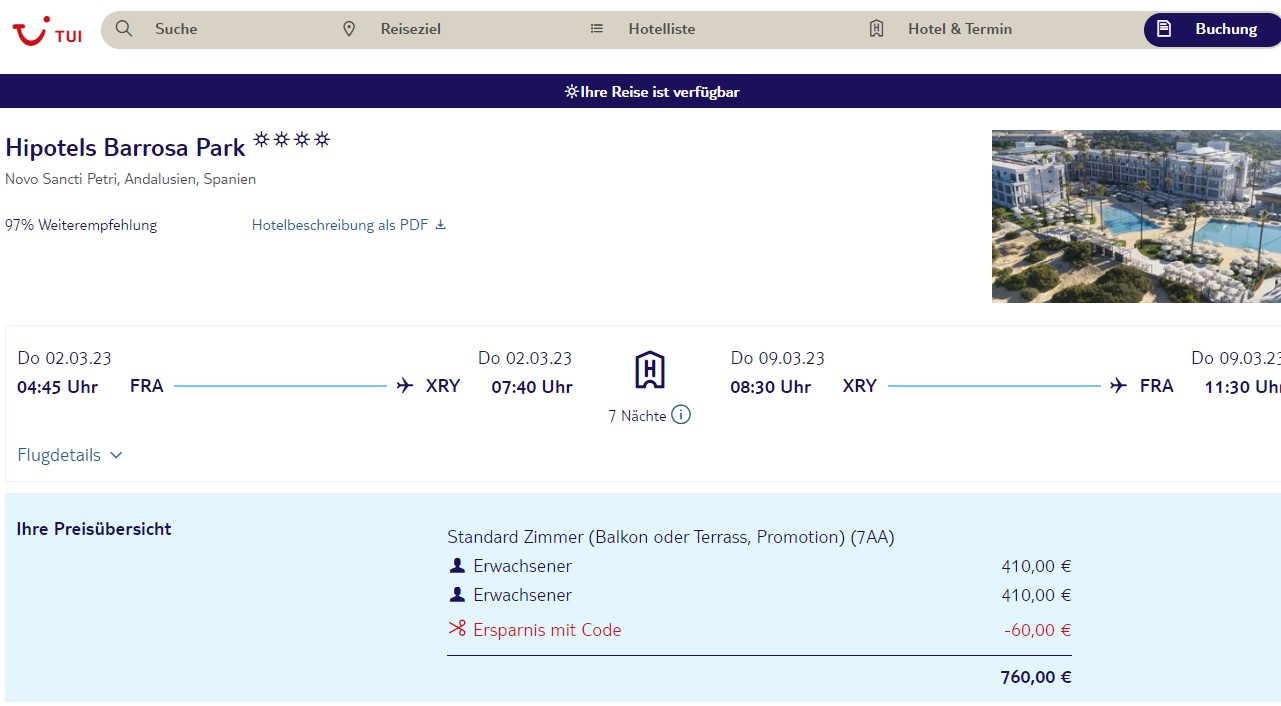
Task: Click the Flugdetails chevron arrow
Action: tap(116, 455)
